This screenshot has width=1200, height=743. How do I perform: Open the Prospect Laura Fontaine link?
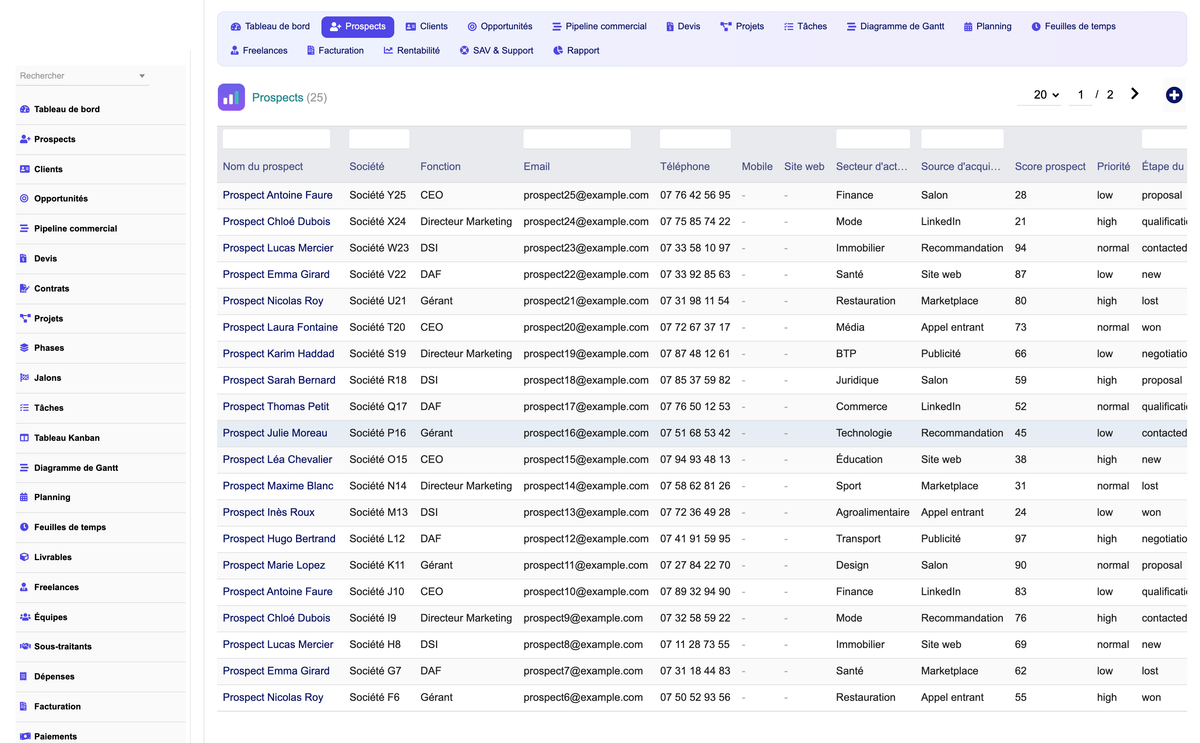click(x=280, y=327)
